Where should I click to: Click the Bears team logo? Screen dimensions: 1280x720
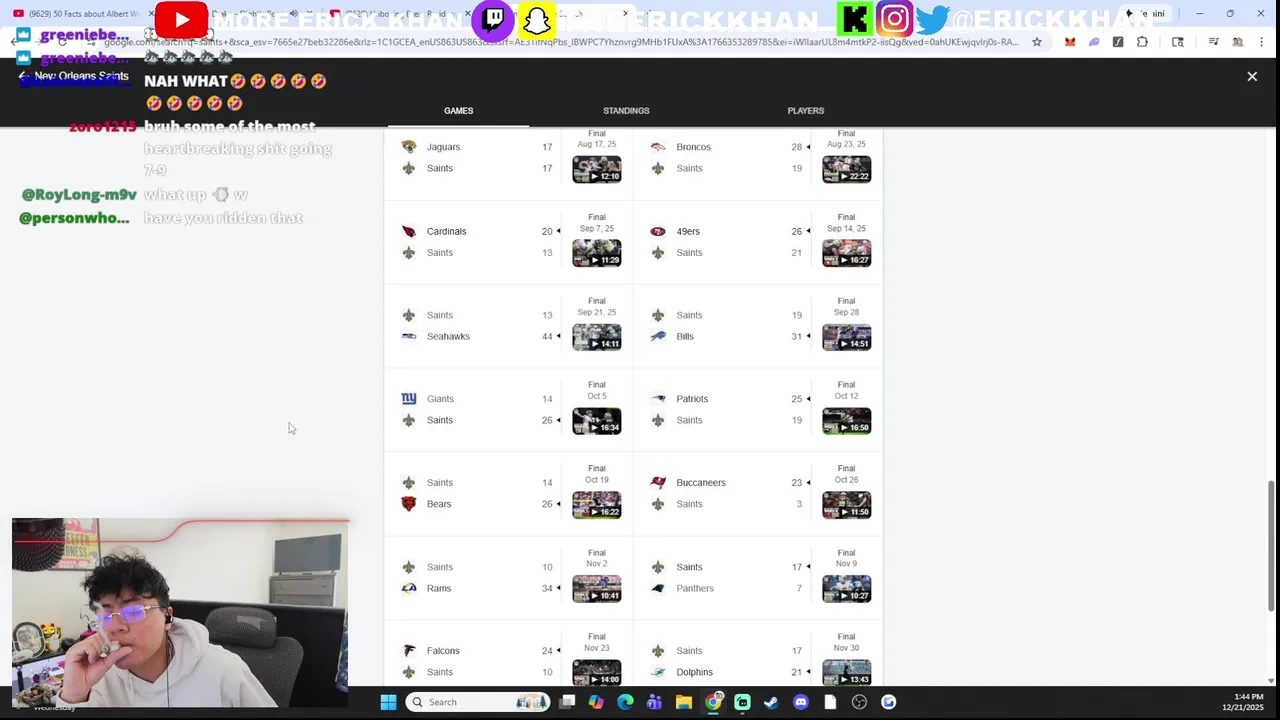tap(408, 504)
